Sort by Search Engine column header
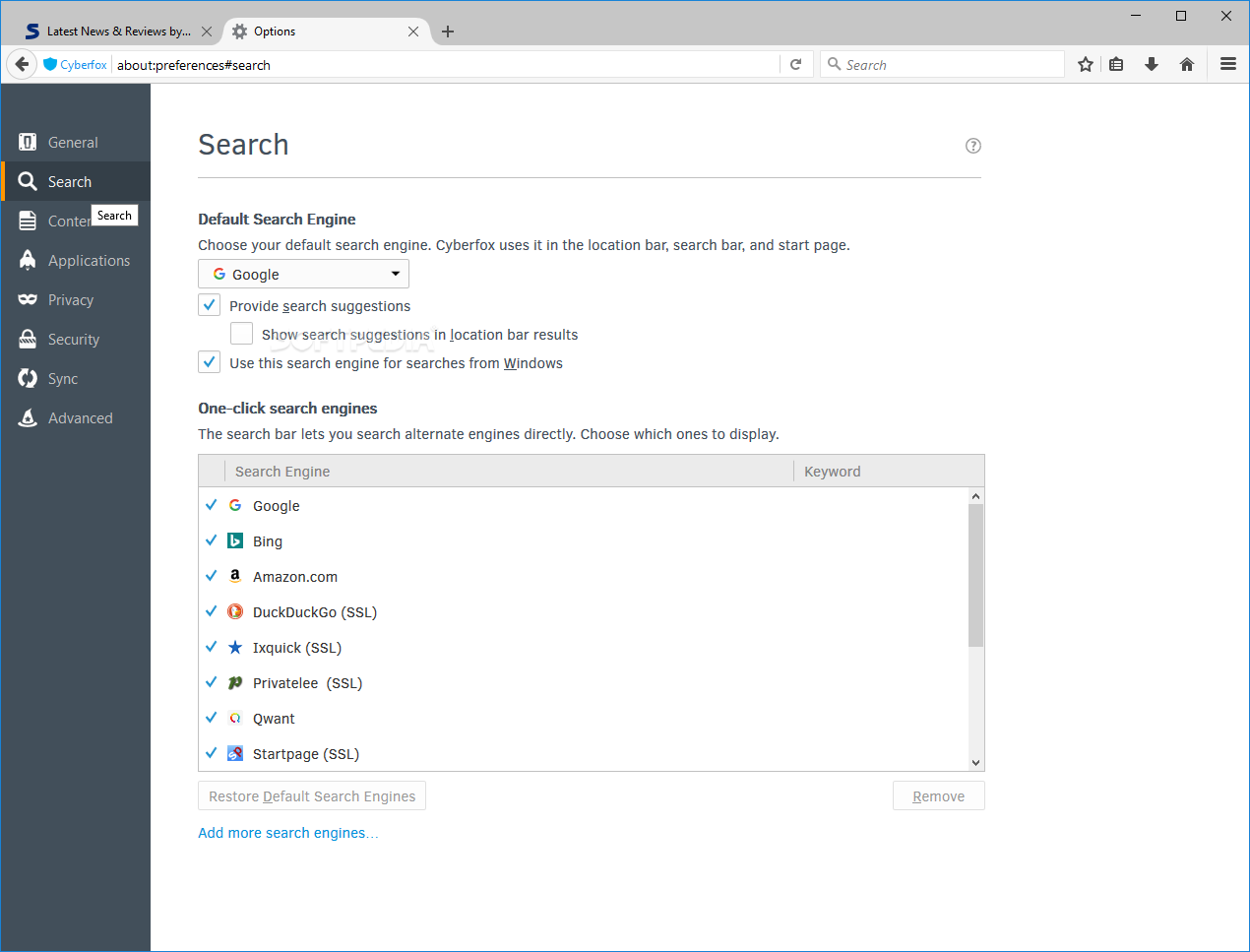Viewport: 1250px width, 952px height. (x=510, y=472)
